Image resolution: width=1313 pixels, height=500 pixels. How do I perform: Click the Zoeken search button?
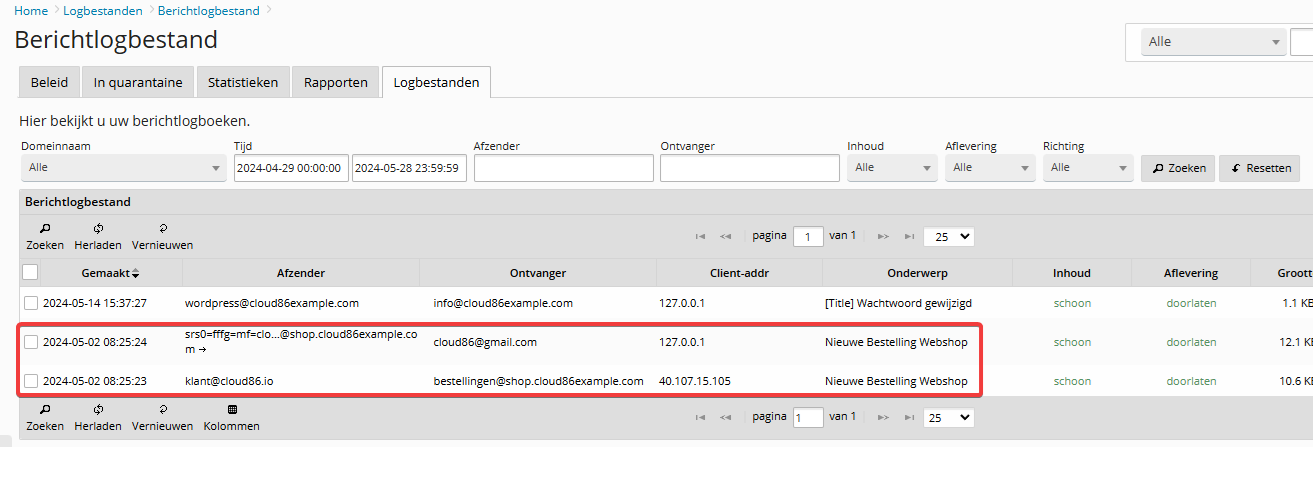tap(1178, 168)
